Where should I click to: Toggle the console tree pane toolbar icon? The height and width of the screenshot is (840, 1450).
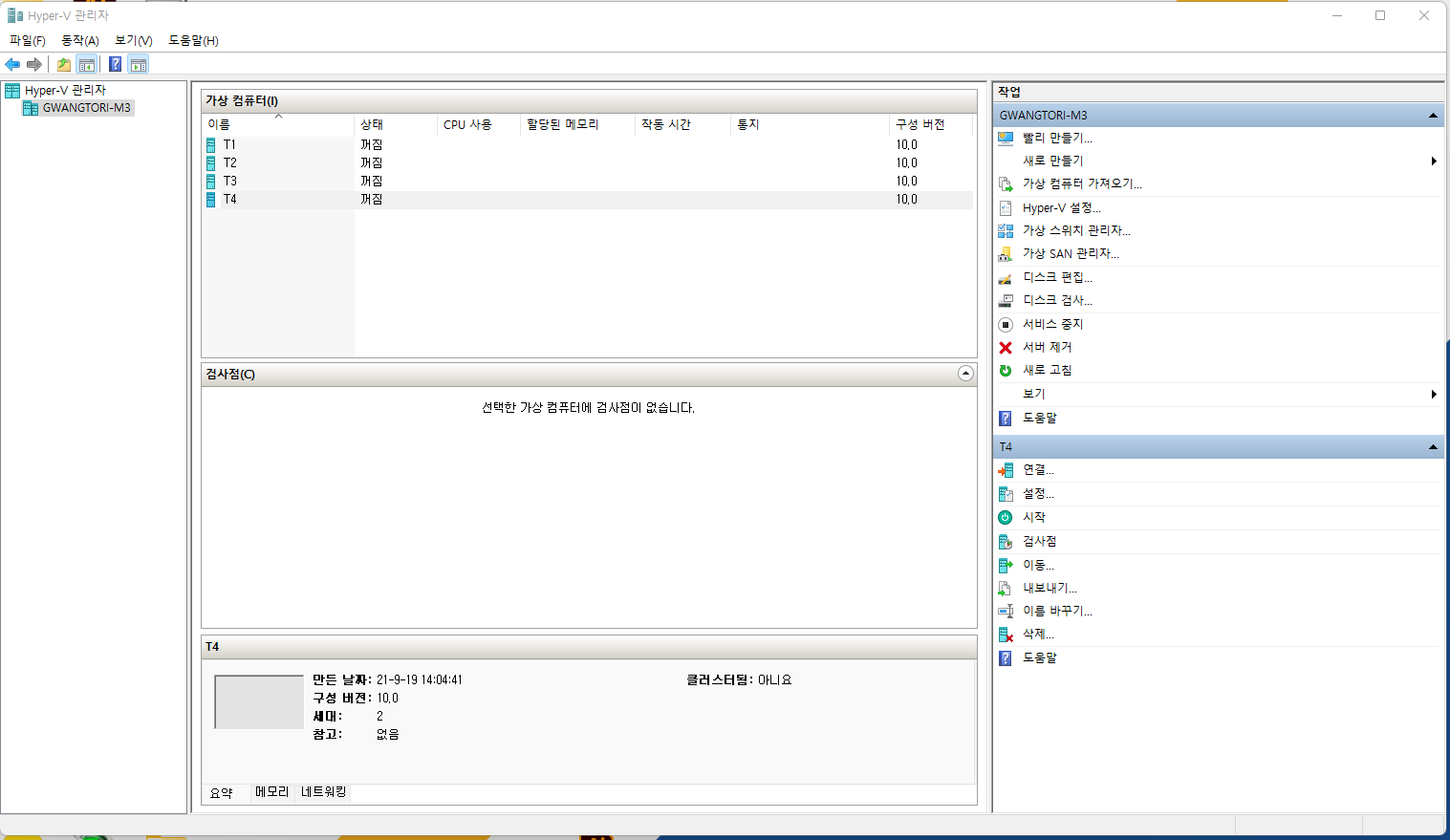coord(86,64)
